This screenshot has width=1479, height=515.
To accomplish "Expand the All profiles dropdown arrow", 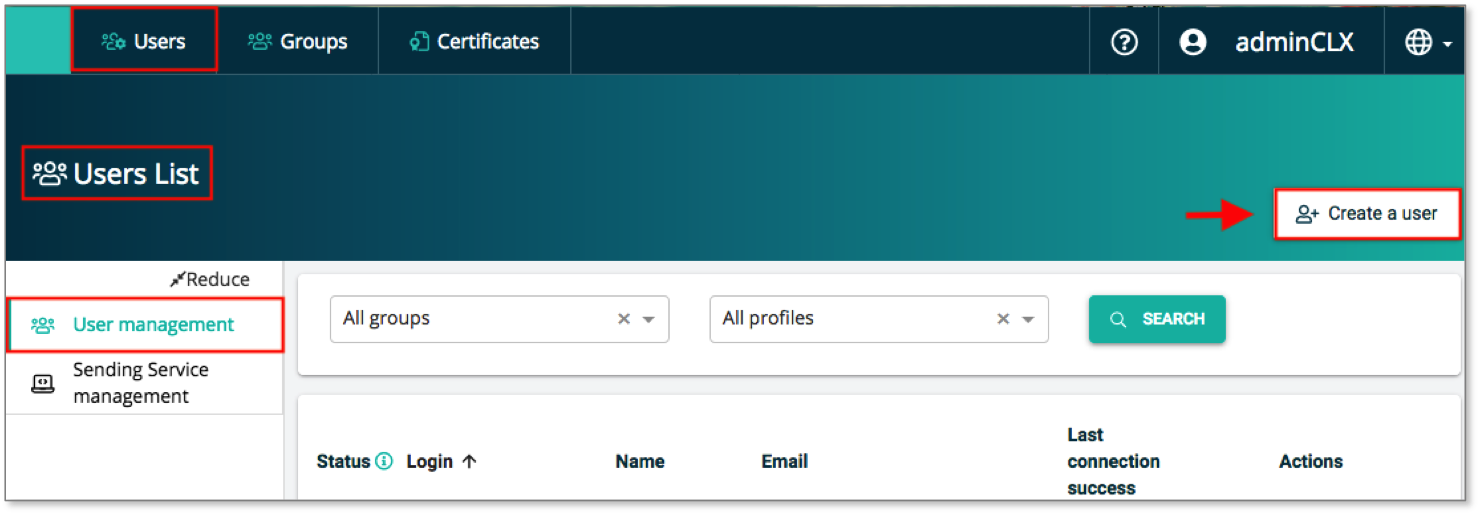I will click(x=1028, y=320).
